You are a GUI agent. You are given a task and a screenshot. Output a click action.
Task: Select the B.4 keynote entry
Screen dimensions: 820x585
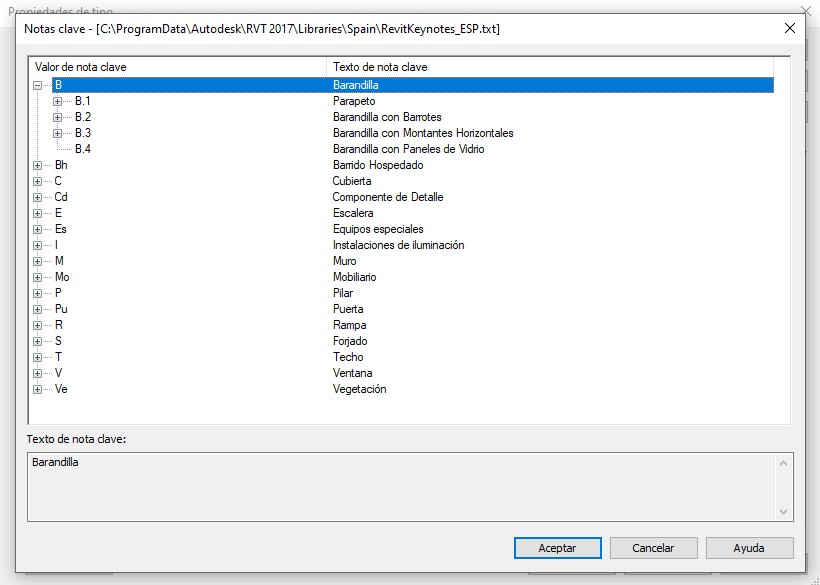(83, 149)
